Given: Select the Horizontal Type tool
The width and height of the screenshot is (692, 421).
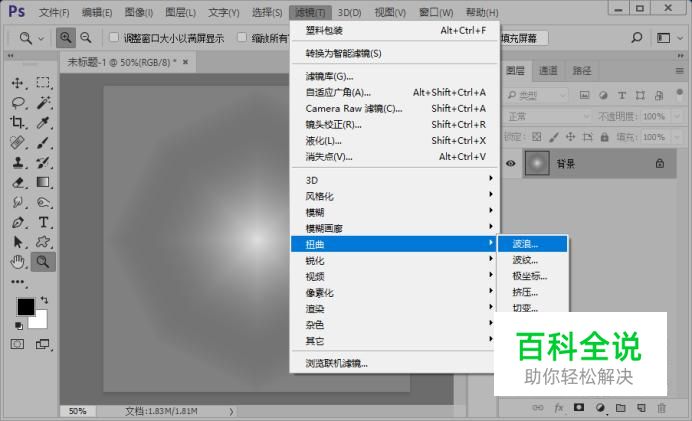Looking at the screenshot, I should [x=43, y=222].
